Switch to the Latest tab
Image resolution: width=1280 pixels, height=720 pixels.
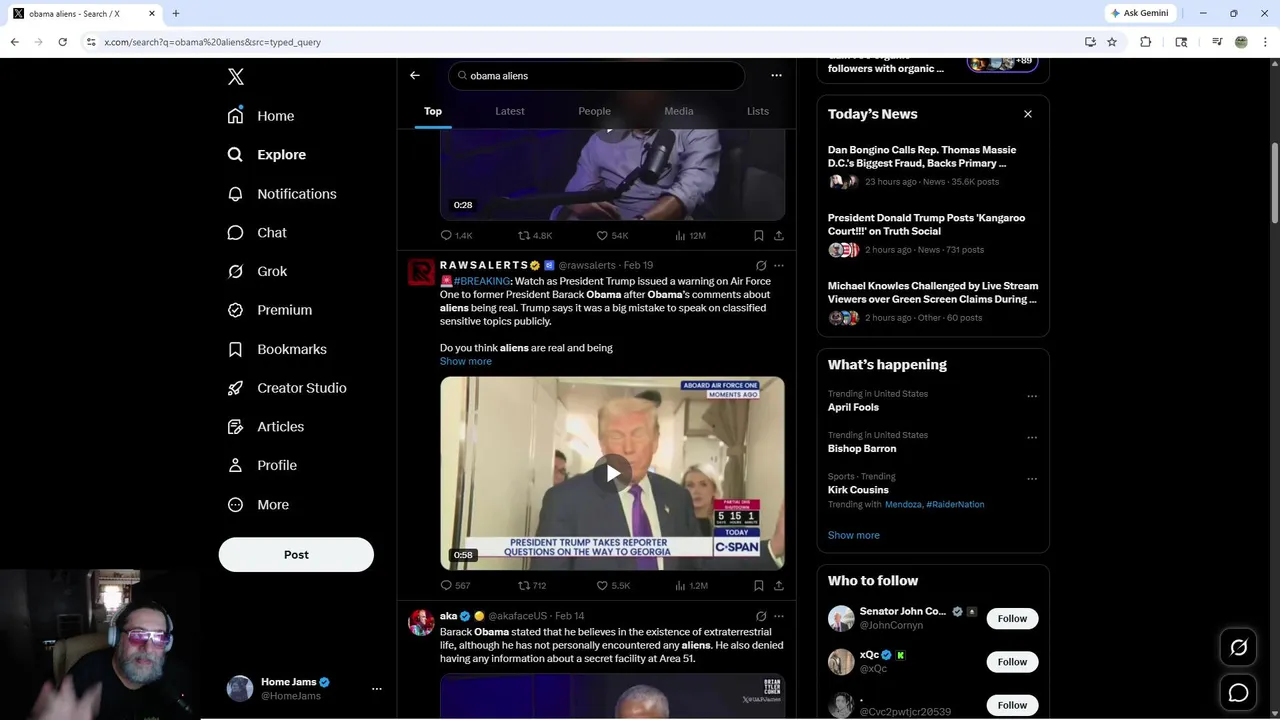click(510, 111)
